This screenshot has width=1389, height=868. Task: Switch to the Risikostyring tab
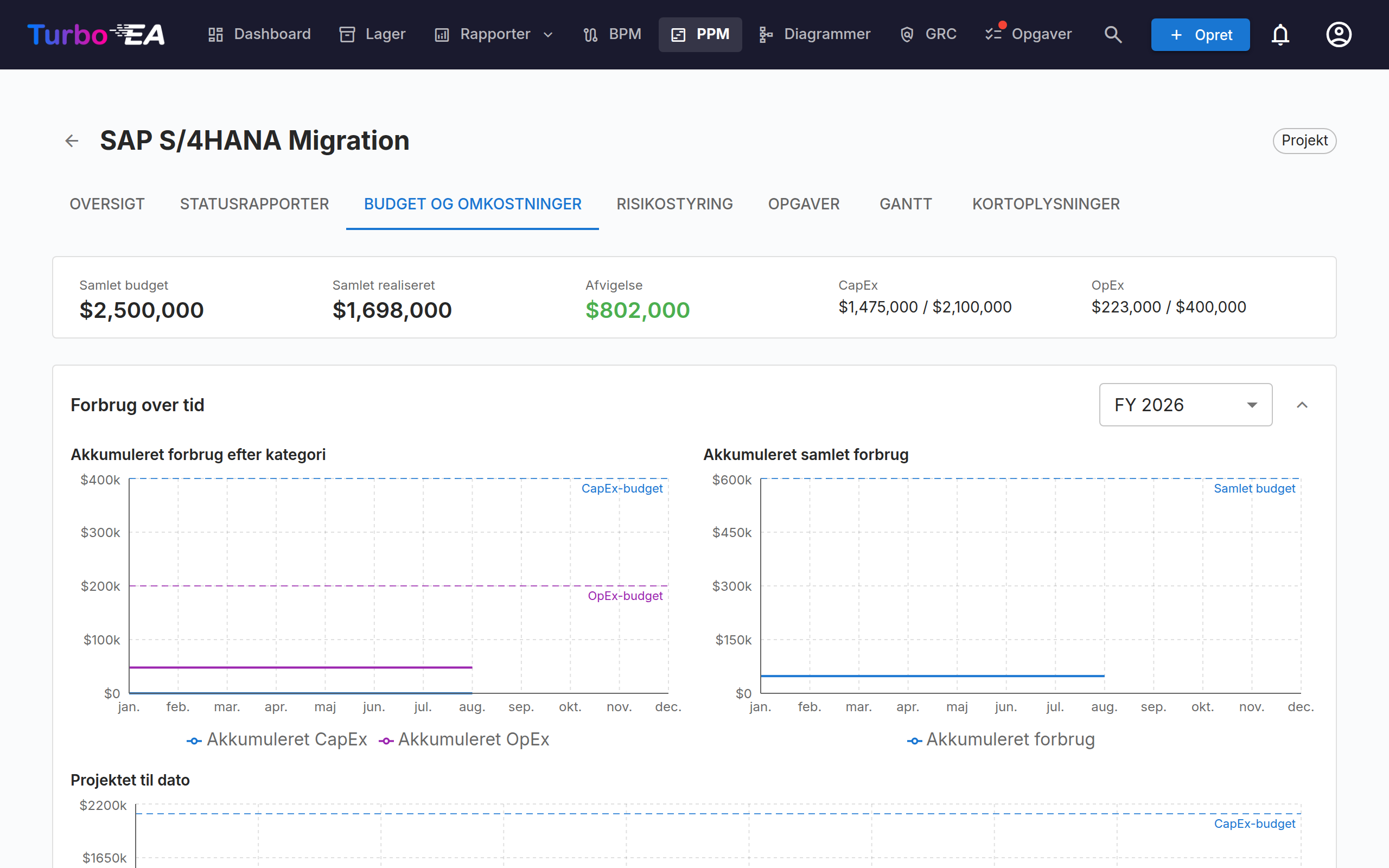point(674,204)
